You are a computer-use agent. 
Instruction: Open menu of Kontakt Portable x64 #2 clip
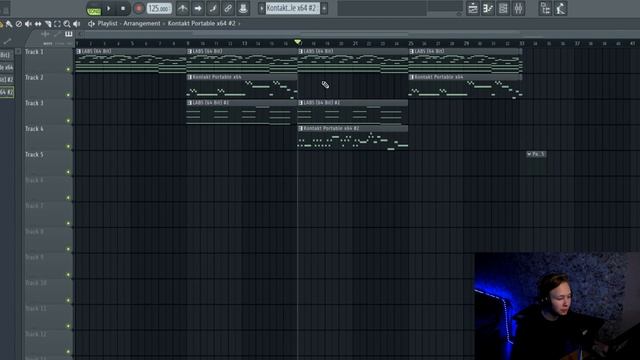click(x=300, y=129)
